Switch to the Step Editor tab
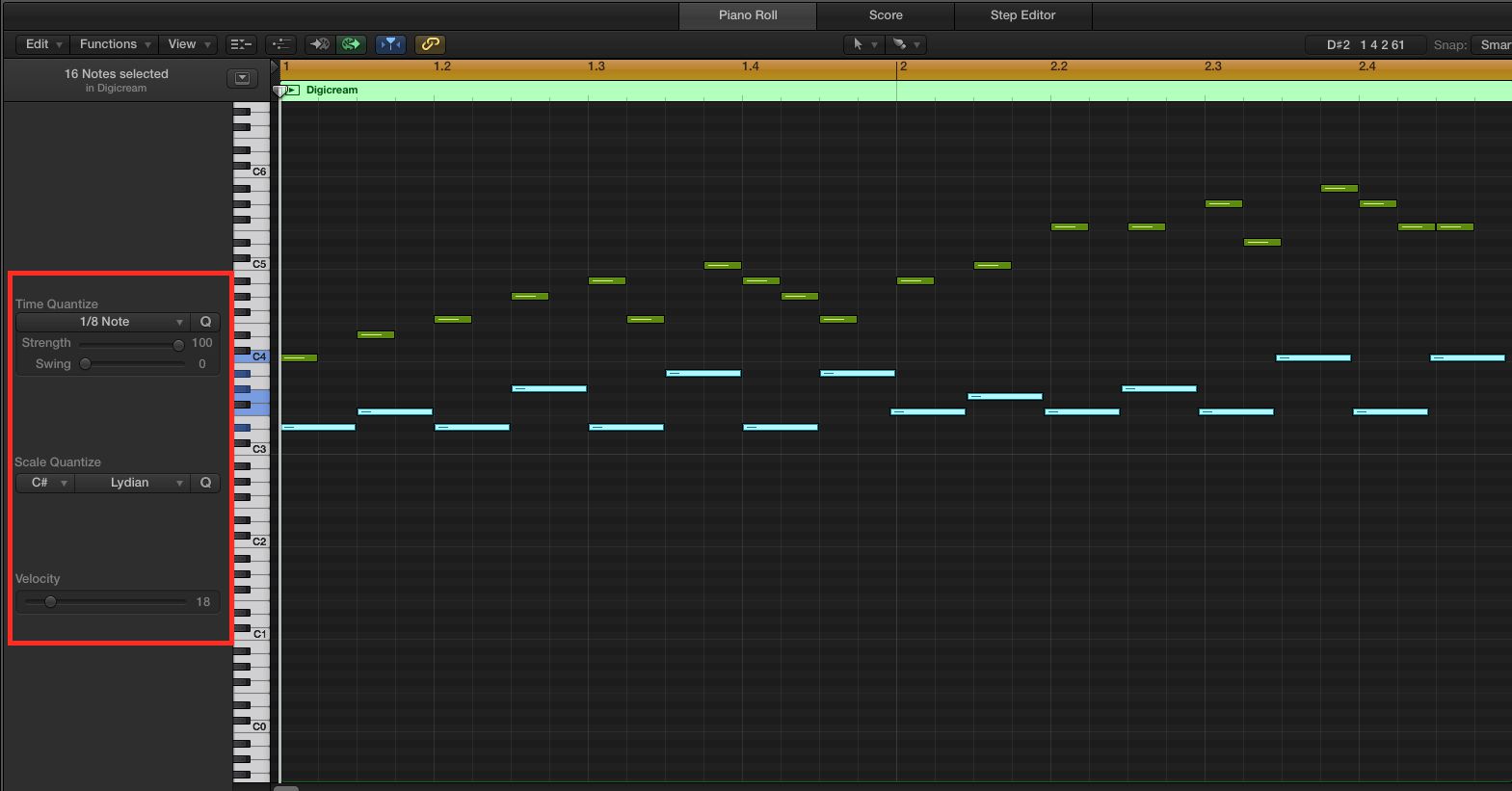The image size is (1512, 791). (x=1023, y=15)
